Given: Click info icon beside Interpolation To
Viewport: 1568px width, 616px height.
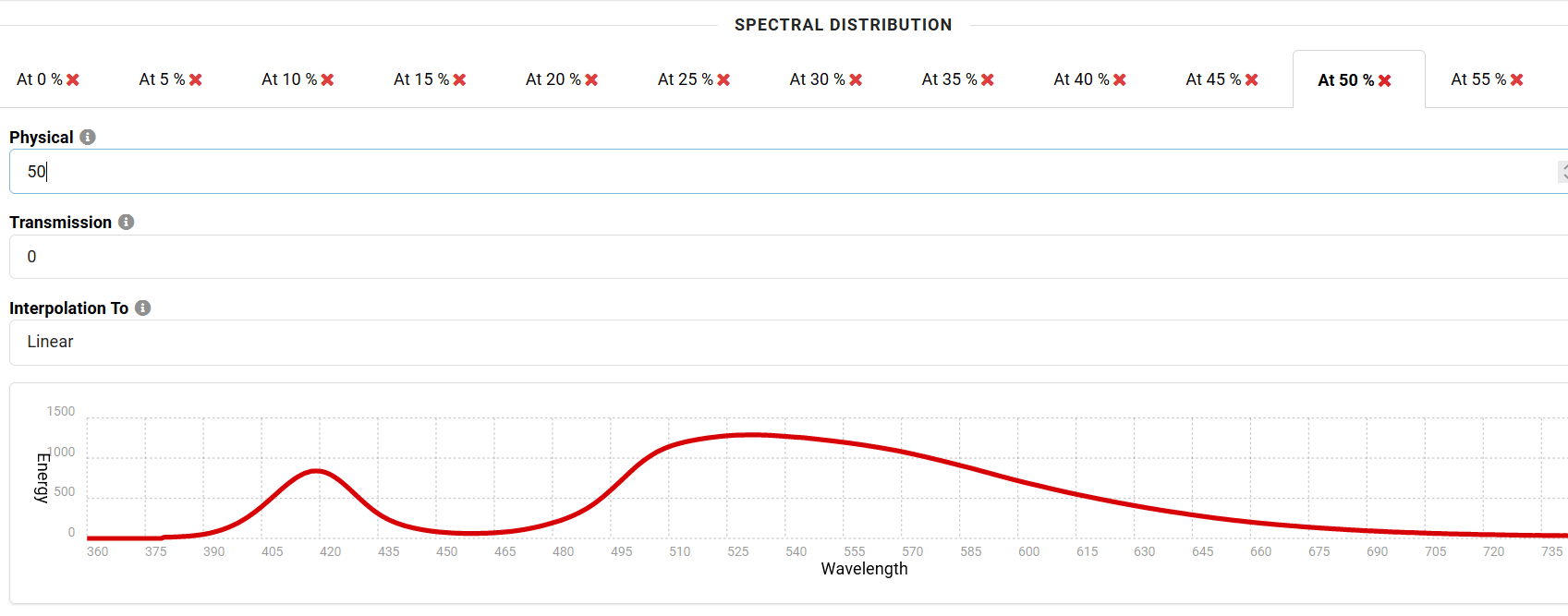Looking at the screenshot, I should coord(143,308).
